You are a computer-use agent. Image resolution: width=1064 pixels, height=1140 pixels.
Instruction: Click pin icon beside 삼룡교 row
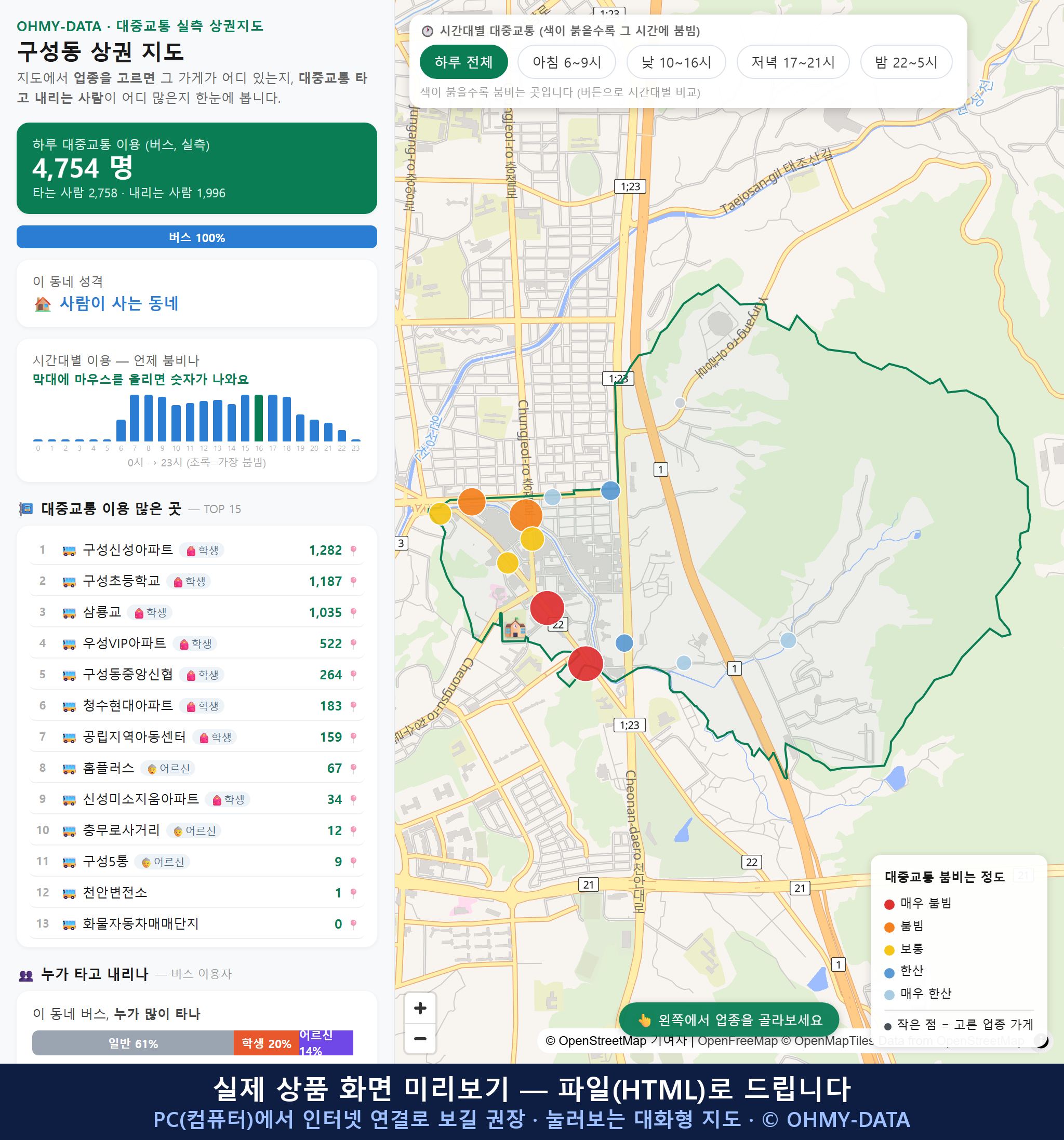(x=353, y=612)
